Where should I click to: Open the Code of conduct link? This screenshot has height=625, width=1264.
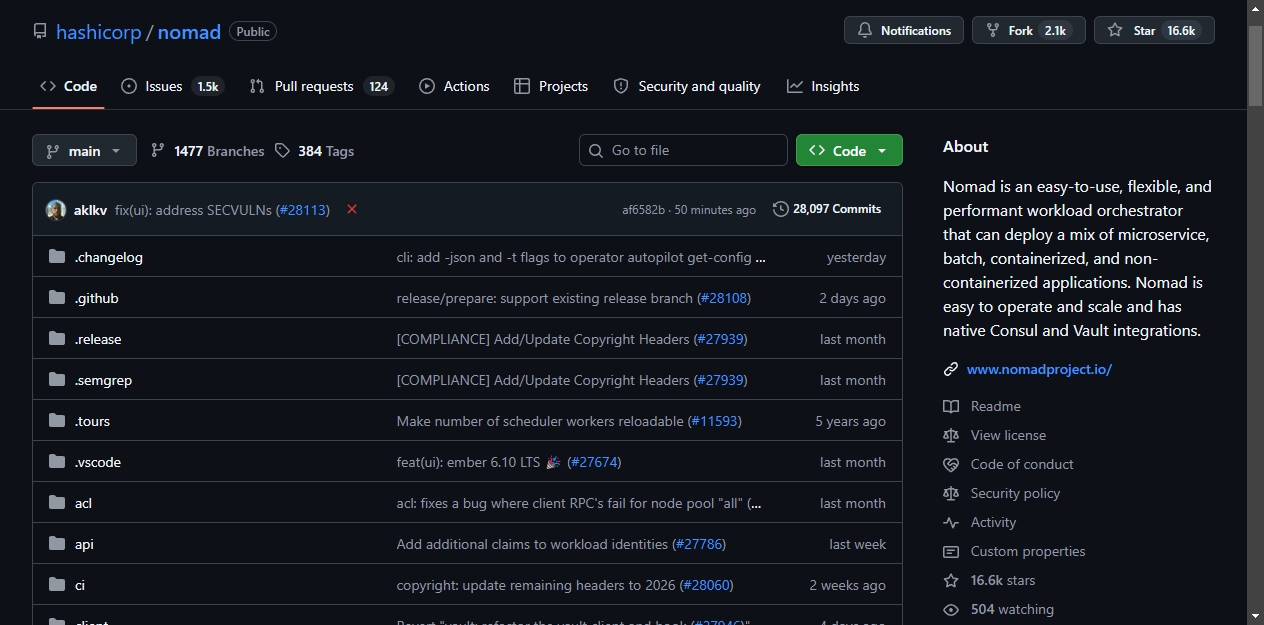pyautogui.click(x=1022, y=464)
